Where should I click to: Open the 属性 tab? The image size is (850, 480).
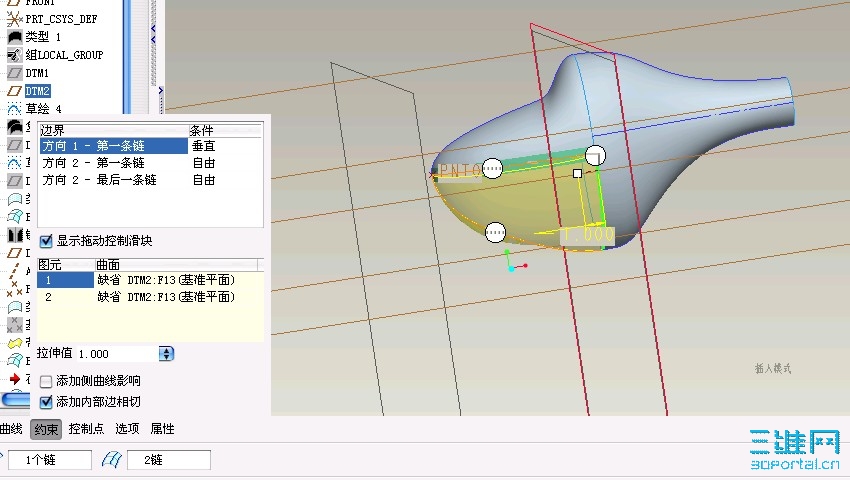click(x=162, y=429)
